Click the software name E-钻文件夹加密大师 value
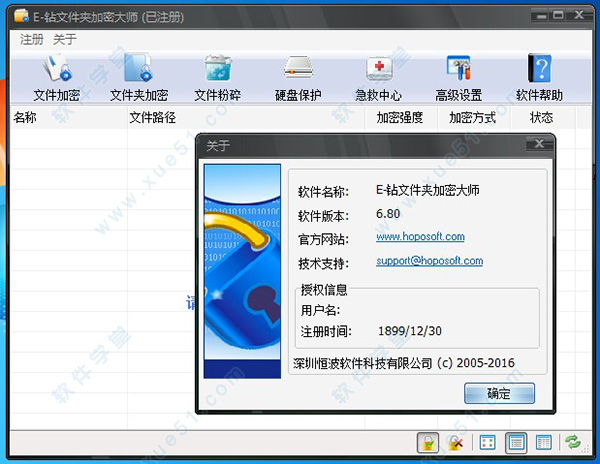 [427, 190]
